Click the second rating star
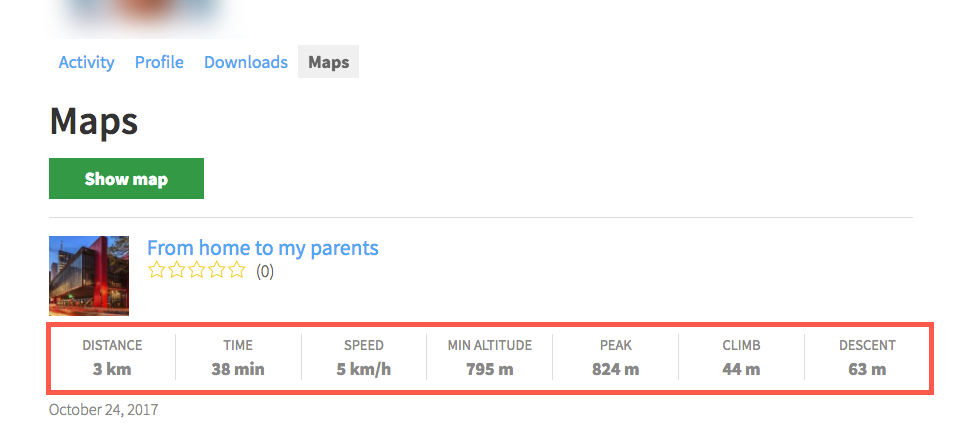968x429 pixels. click(177, 270)
